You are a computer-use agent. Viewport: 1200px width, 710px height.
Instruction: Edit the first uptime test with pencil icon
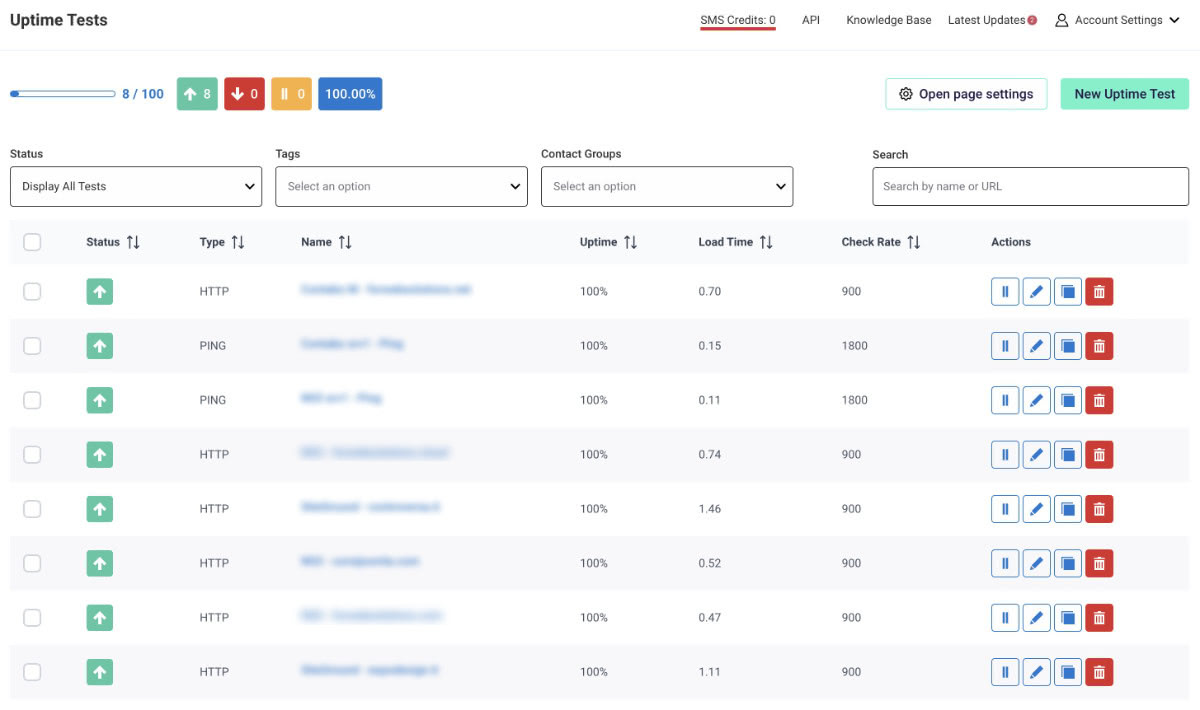point(1036,291)
